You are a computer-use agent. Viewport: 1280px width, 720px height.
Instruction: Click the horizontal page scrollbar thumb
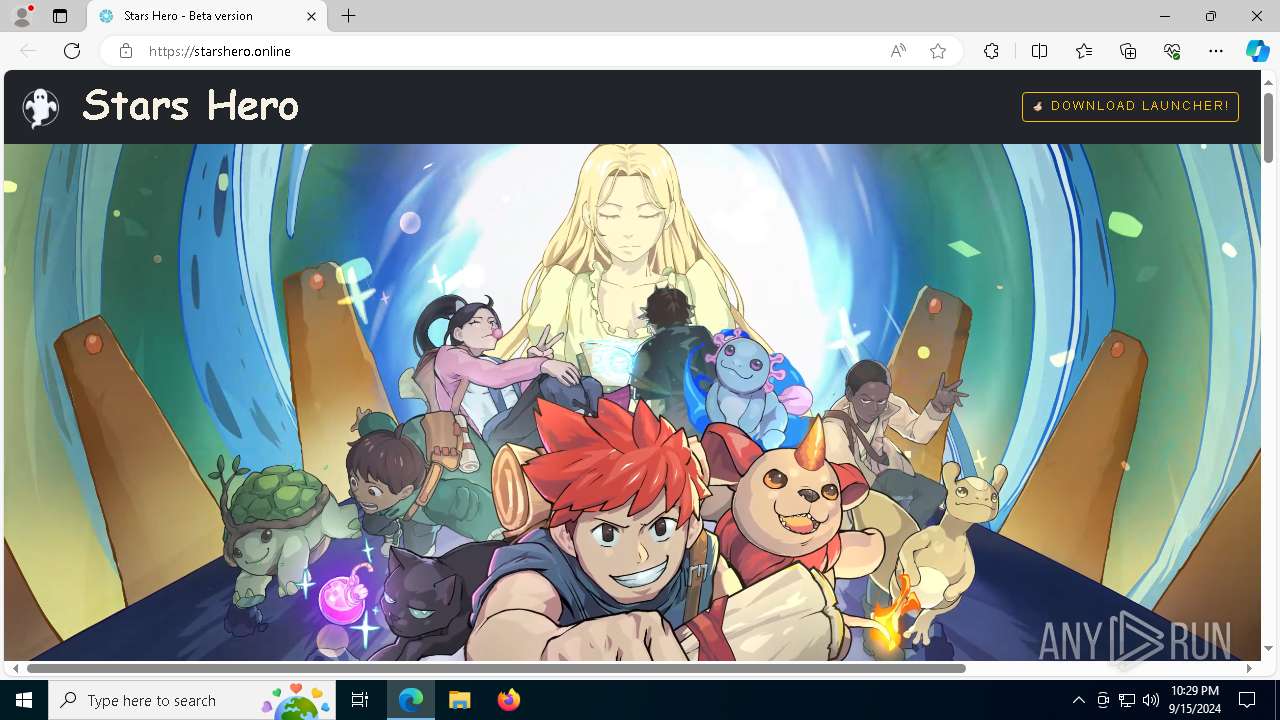[x=496, y=668]
